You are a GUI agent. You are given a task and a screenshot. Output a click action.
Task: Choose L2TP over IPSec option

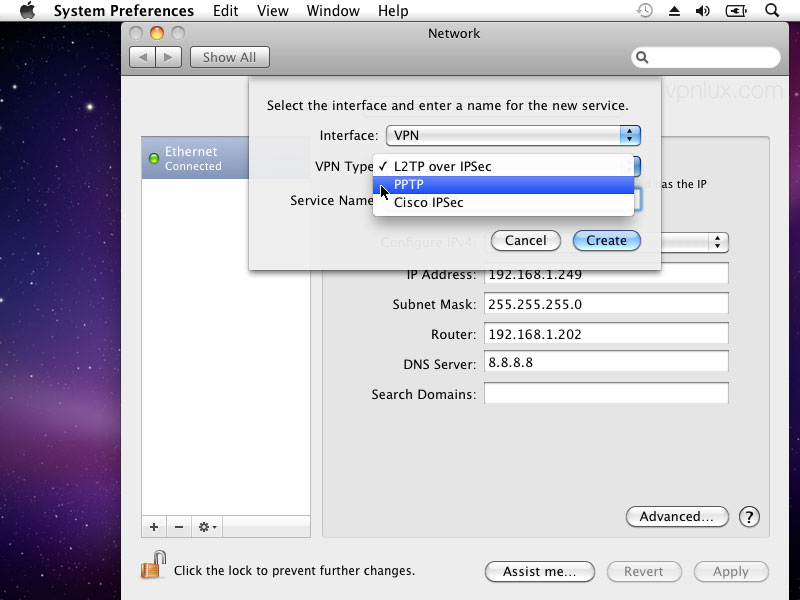(x=503, y=166)
